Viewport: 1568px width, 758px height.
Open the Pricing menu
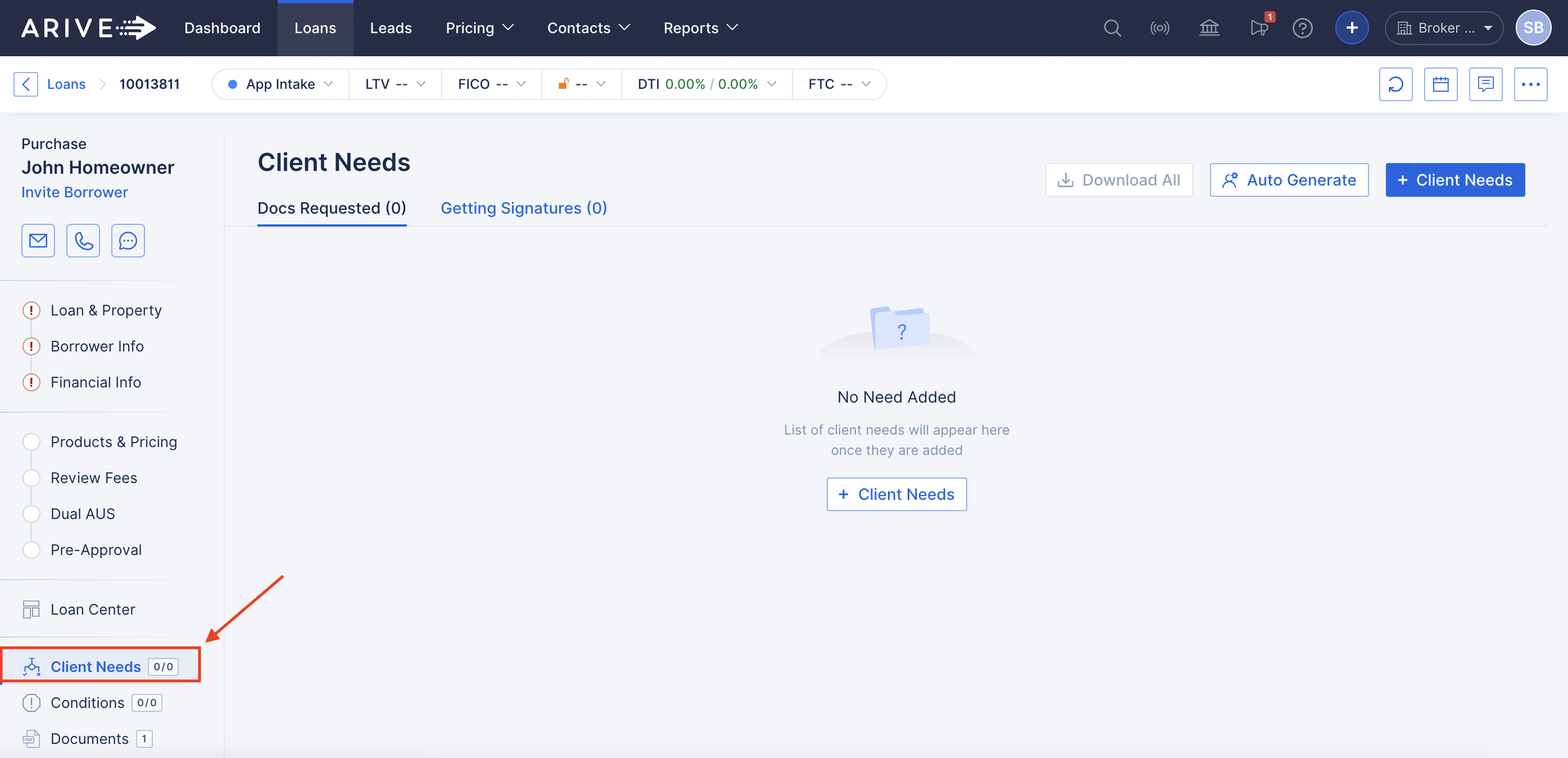pyautogui.click(x=479, y=28)
